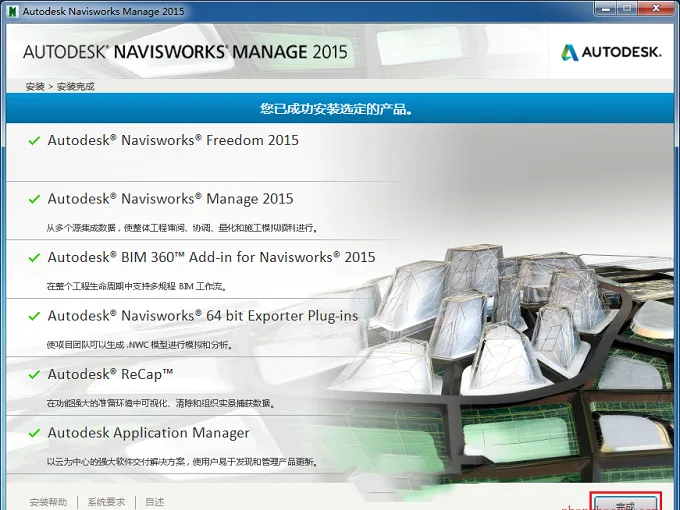
Task: Select the Autodesk ReCap product text
Action: click(110, 374)
